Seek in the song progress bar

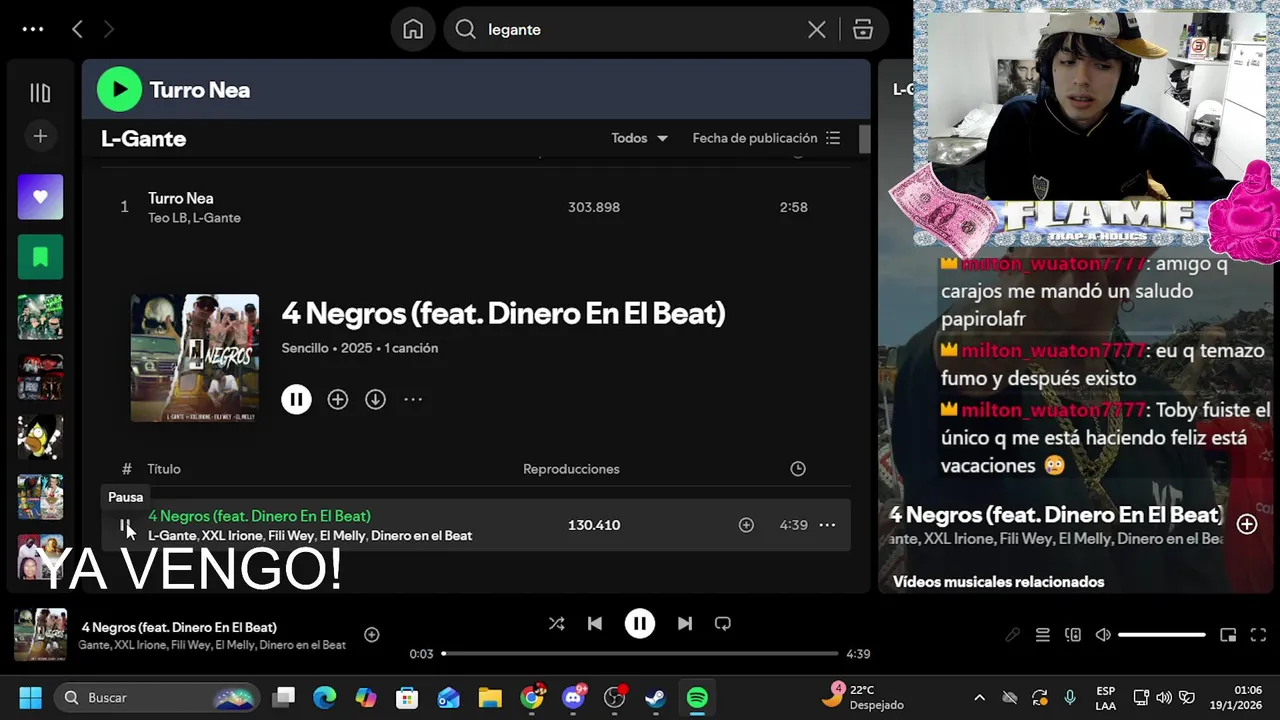[640, 653]
